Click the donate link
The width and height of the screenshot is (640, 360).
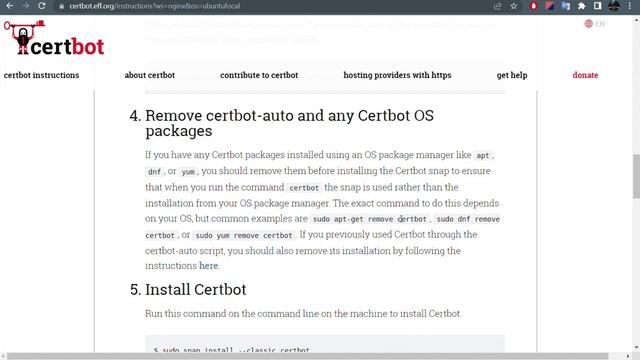click(x=585, y=75)
